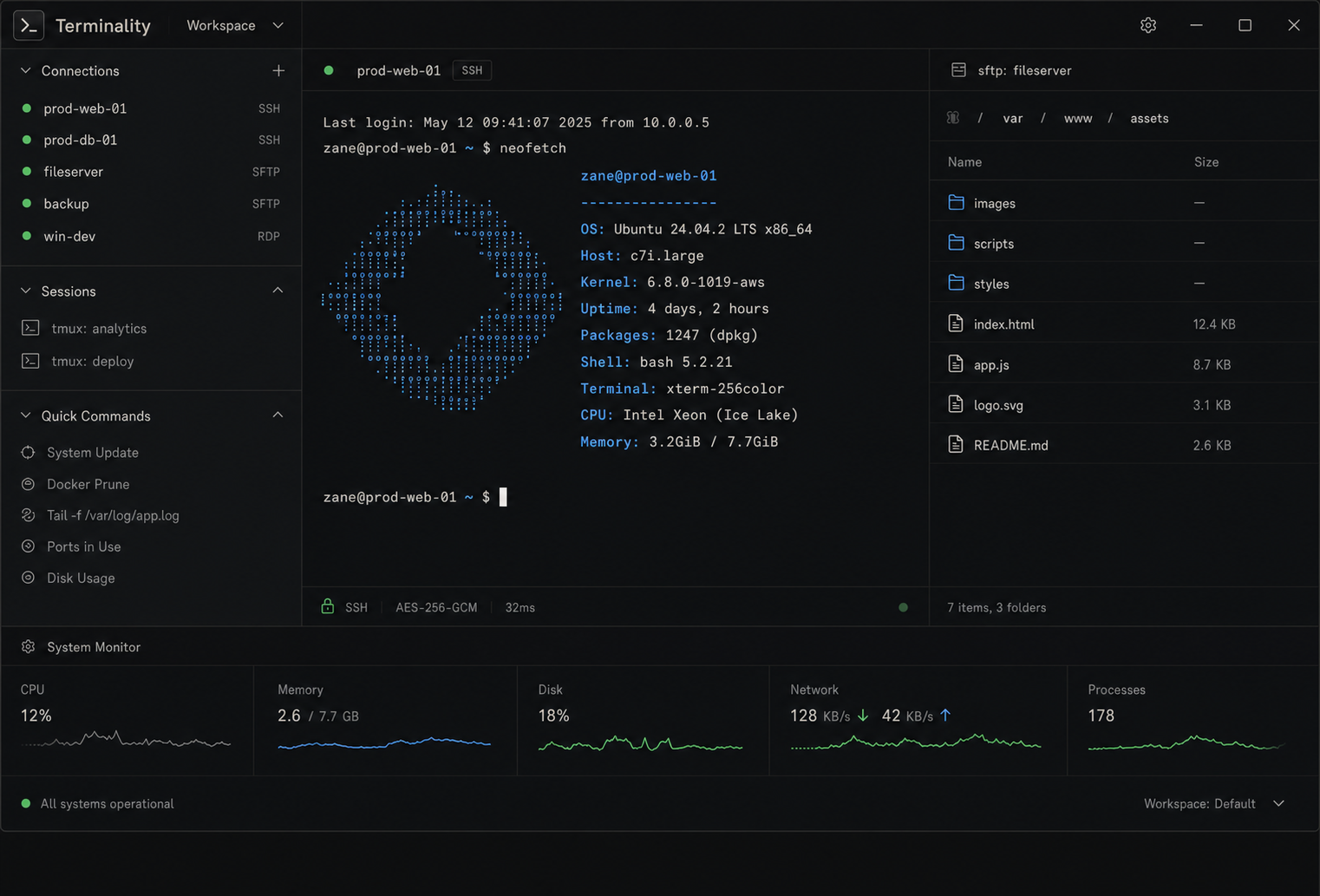Click the AES-256-GCM status entry
The width and height of the screenshot is (1320, 896).
tap(436, 607)
